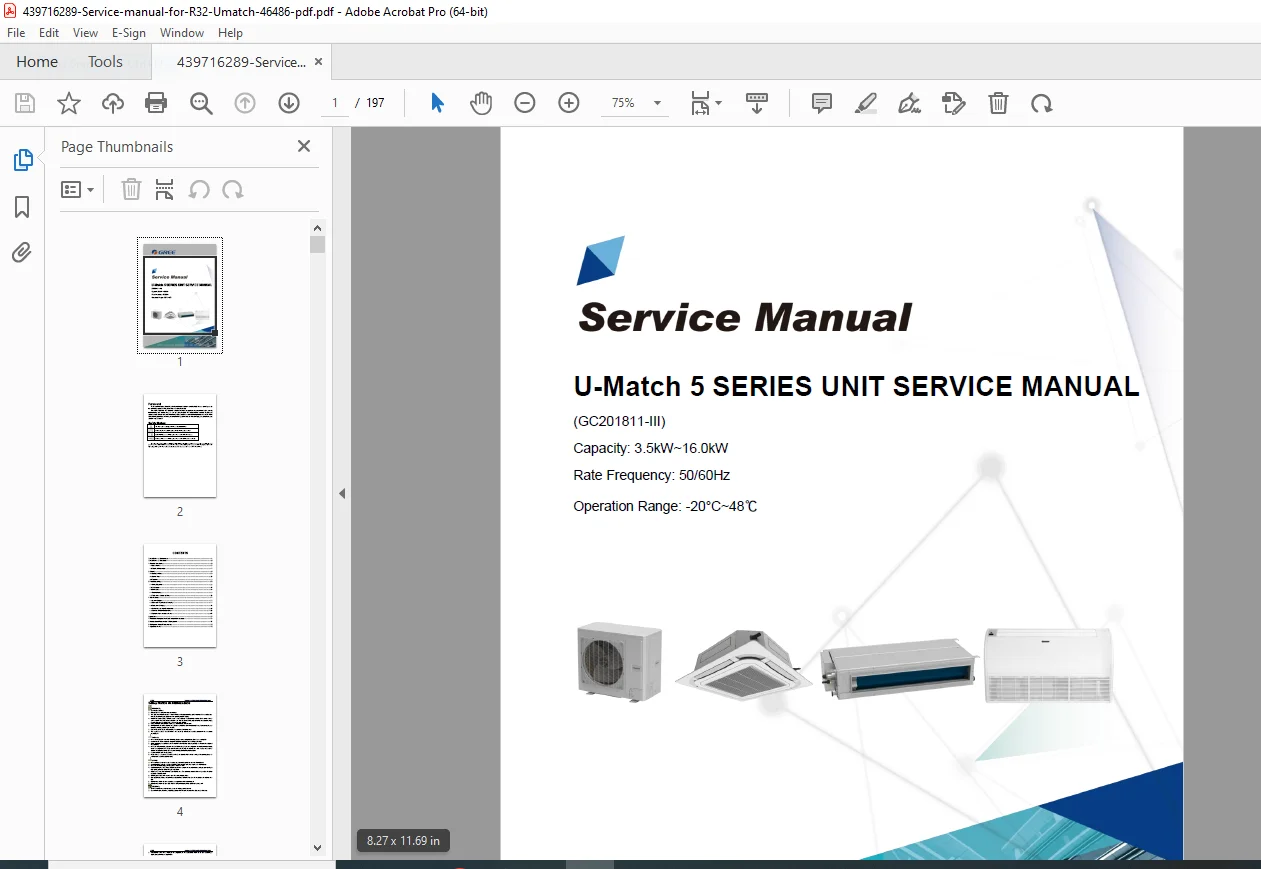Click the thumbnails scrollbar up arrow
The image size is (1261, 869).
click(317, 227)
